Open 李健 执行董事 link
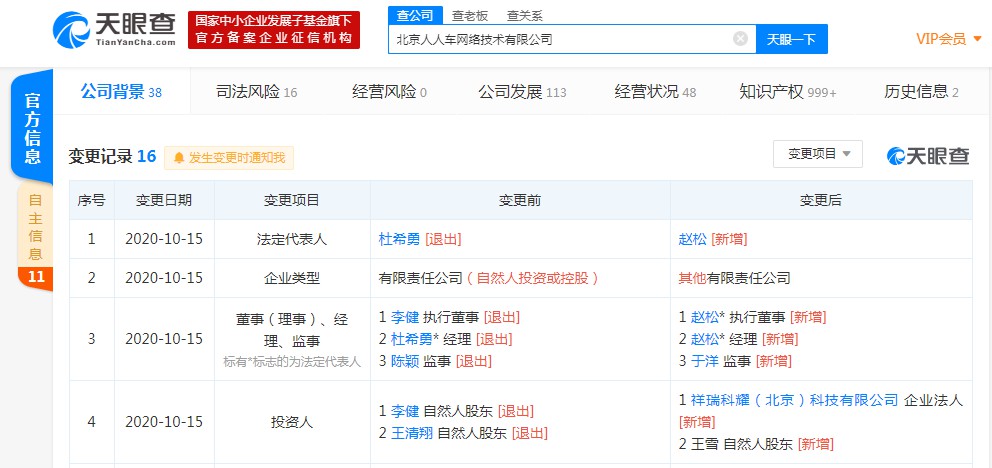Viewport: 992px width, 468px height. 405,317
